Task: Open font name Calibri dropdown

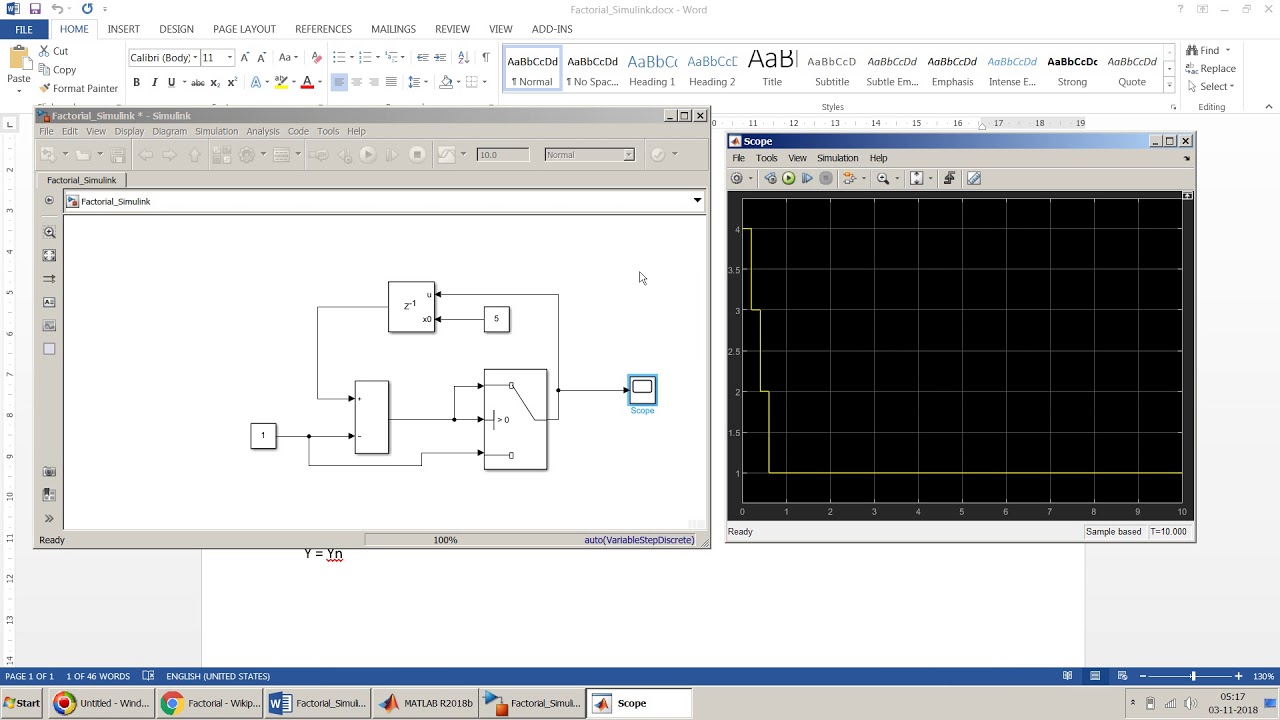Action: point(195,57)
